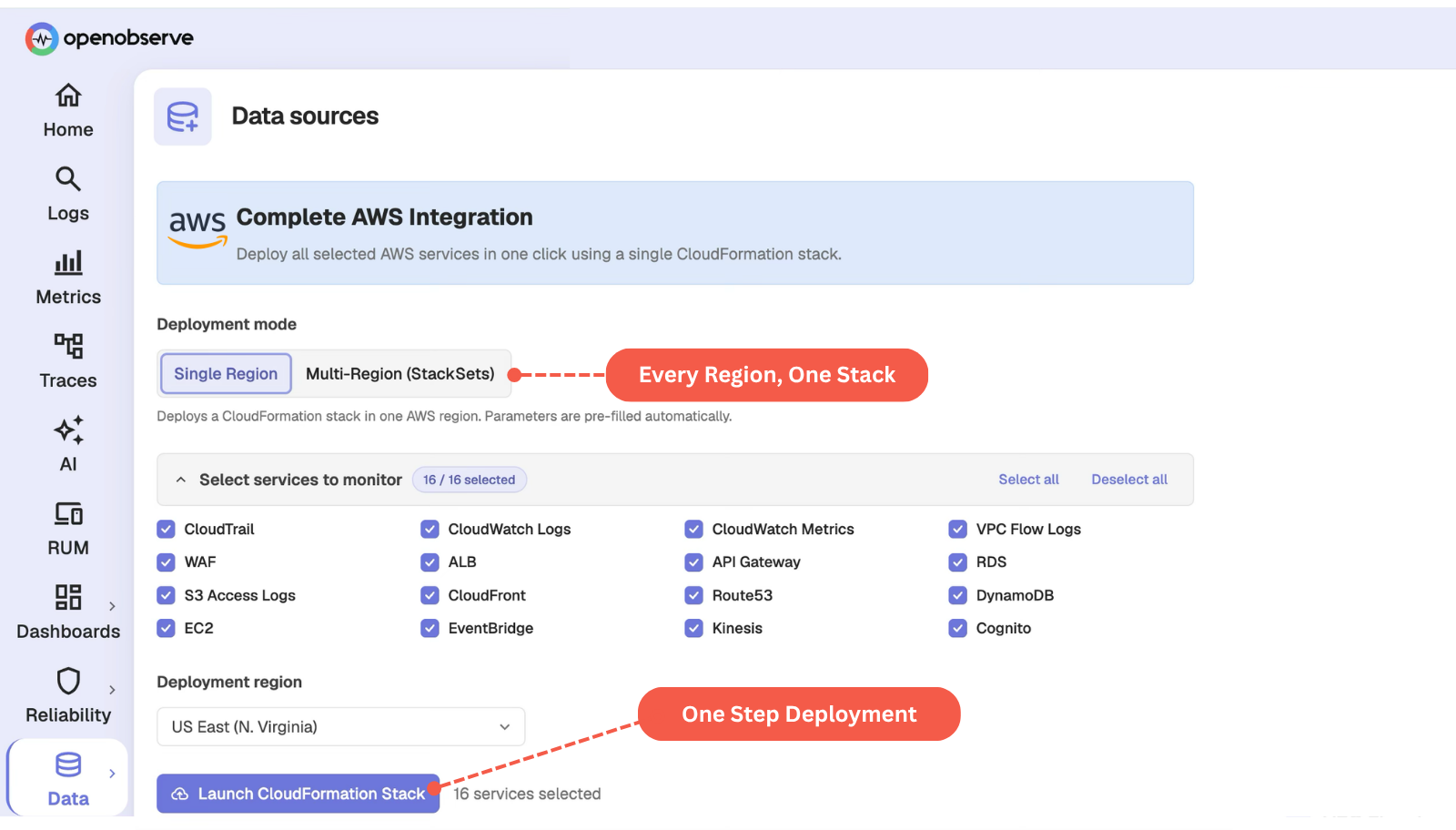
Task: Open Metrics bar chart icon
Action: pos(68,262)
